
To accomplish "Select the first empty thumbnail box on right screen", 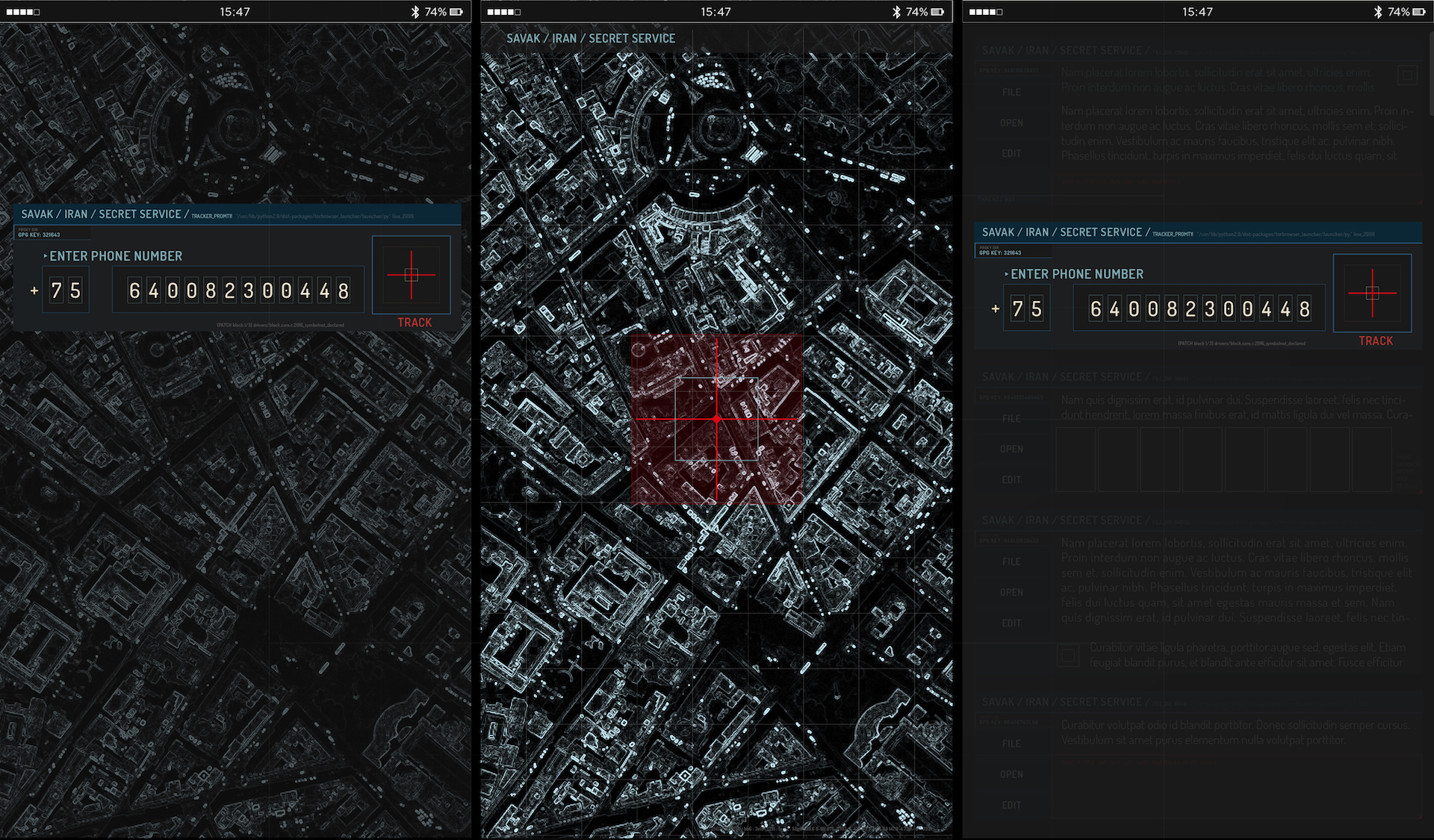I will tap(1076, 460).
